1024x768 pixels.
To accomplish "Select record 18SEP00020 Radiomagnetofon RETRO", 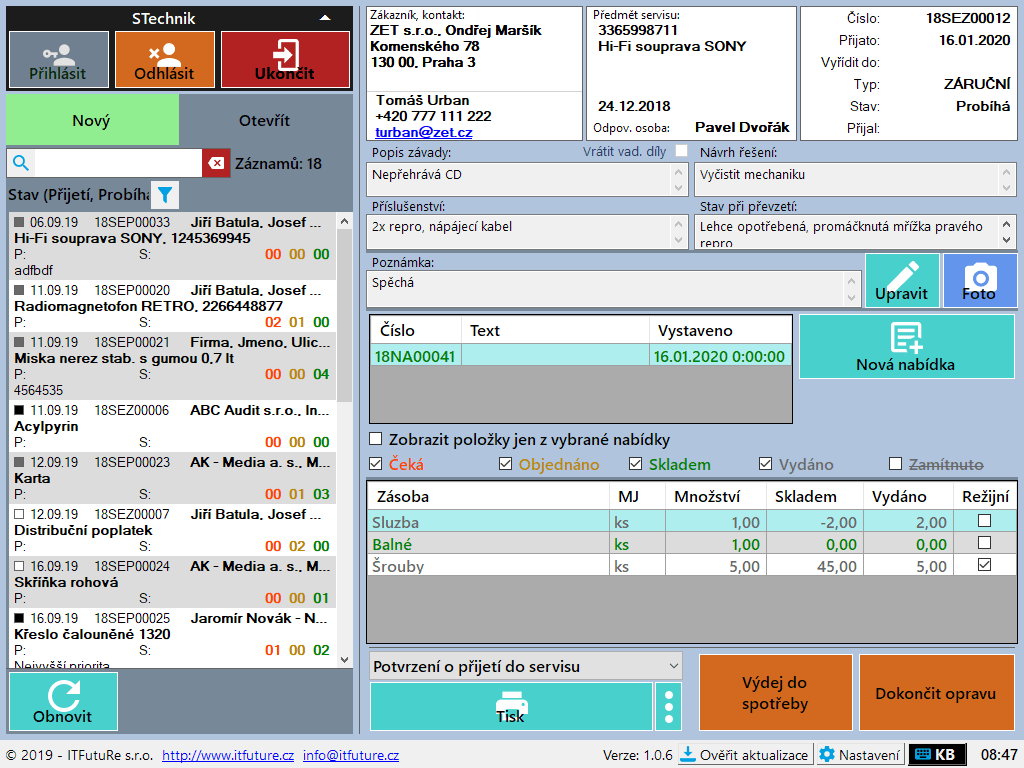I will [x=172, y=306].
